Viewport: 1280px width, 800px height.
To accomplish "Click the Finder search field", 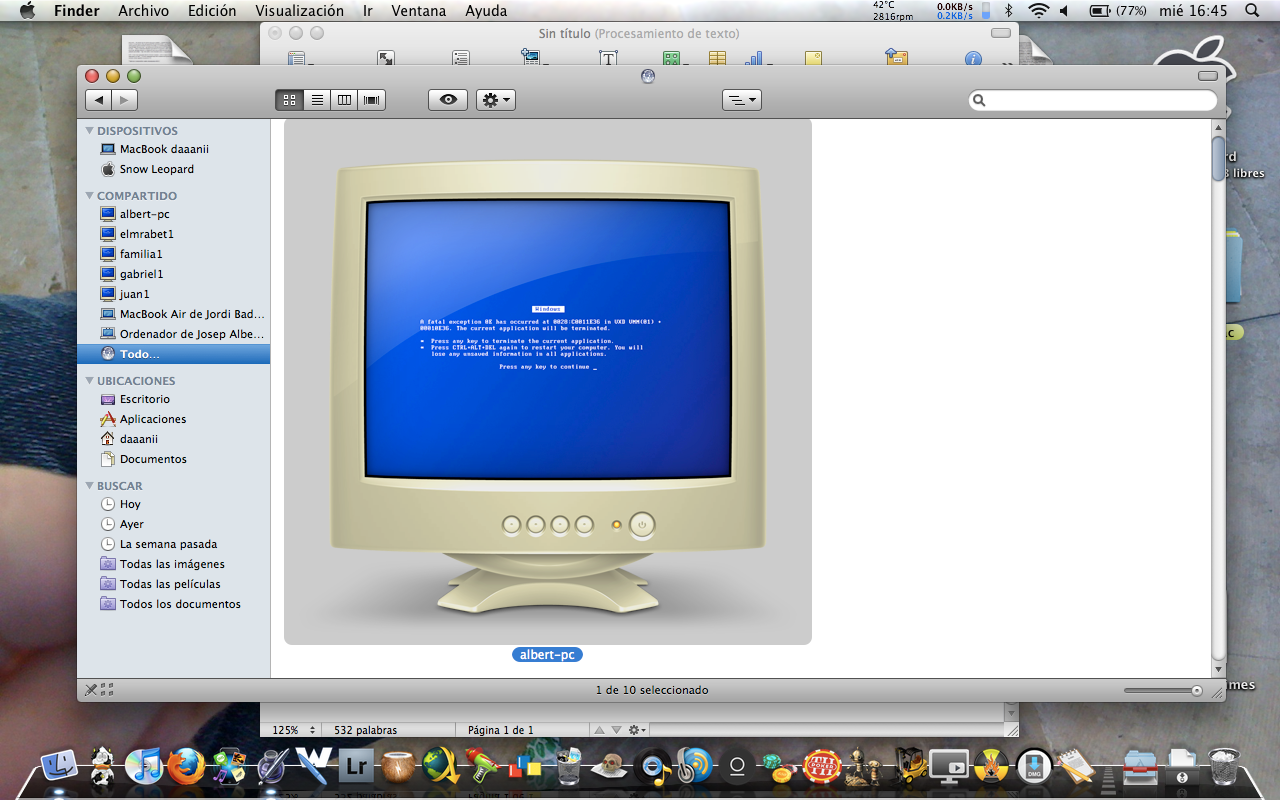I will (x=1092, y=100).
